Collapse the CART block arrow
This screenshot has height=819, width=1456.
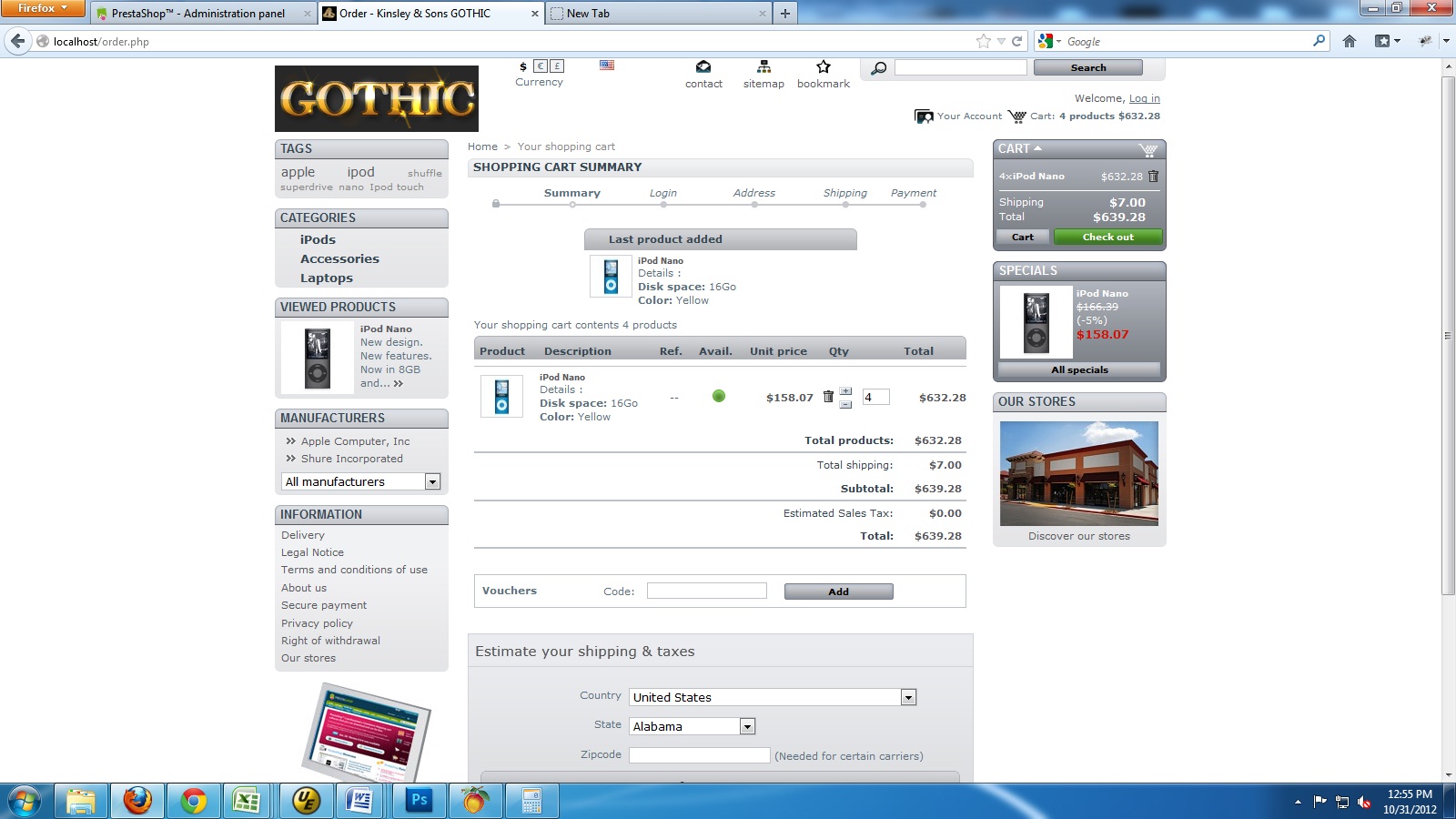coord(1037,148)
